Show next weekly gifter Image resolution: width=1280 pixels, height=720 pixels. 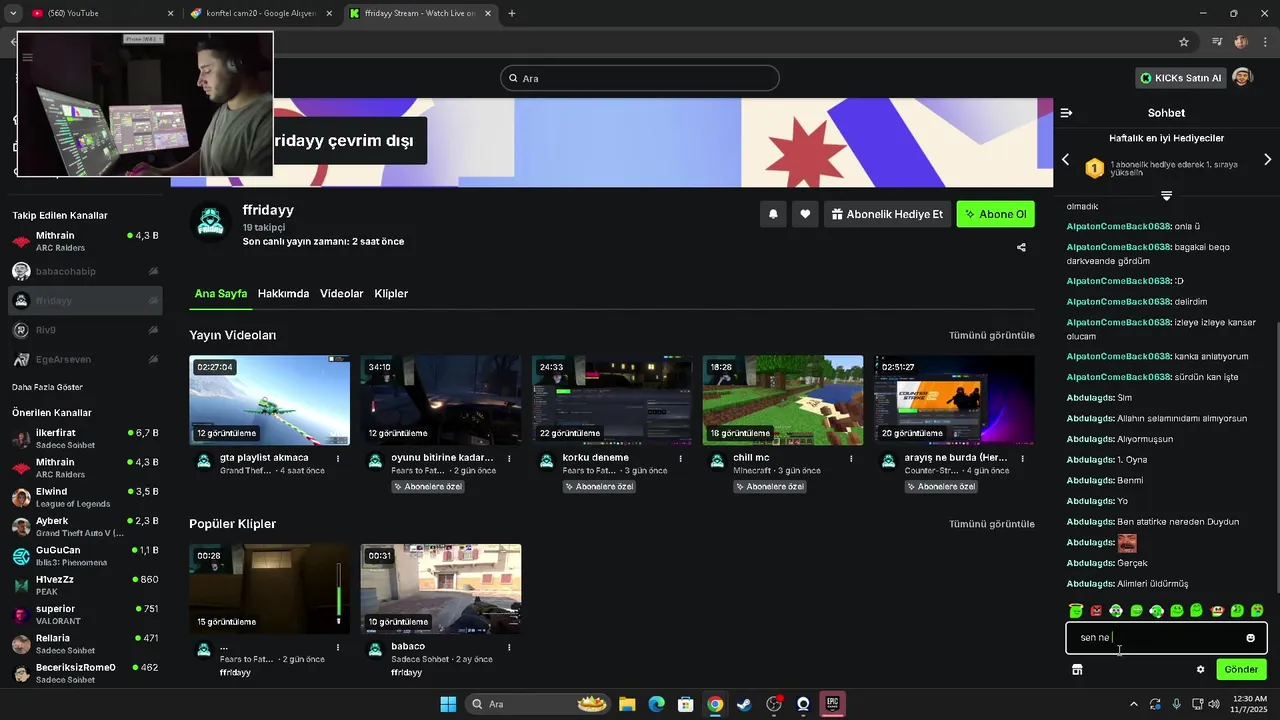tap(1268, 160)
